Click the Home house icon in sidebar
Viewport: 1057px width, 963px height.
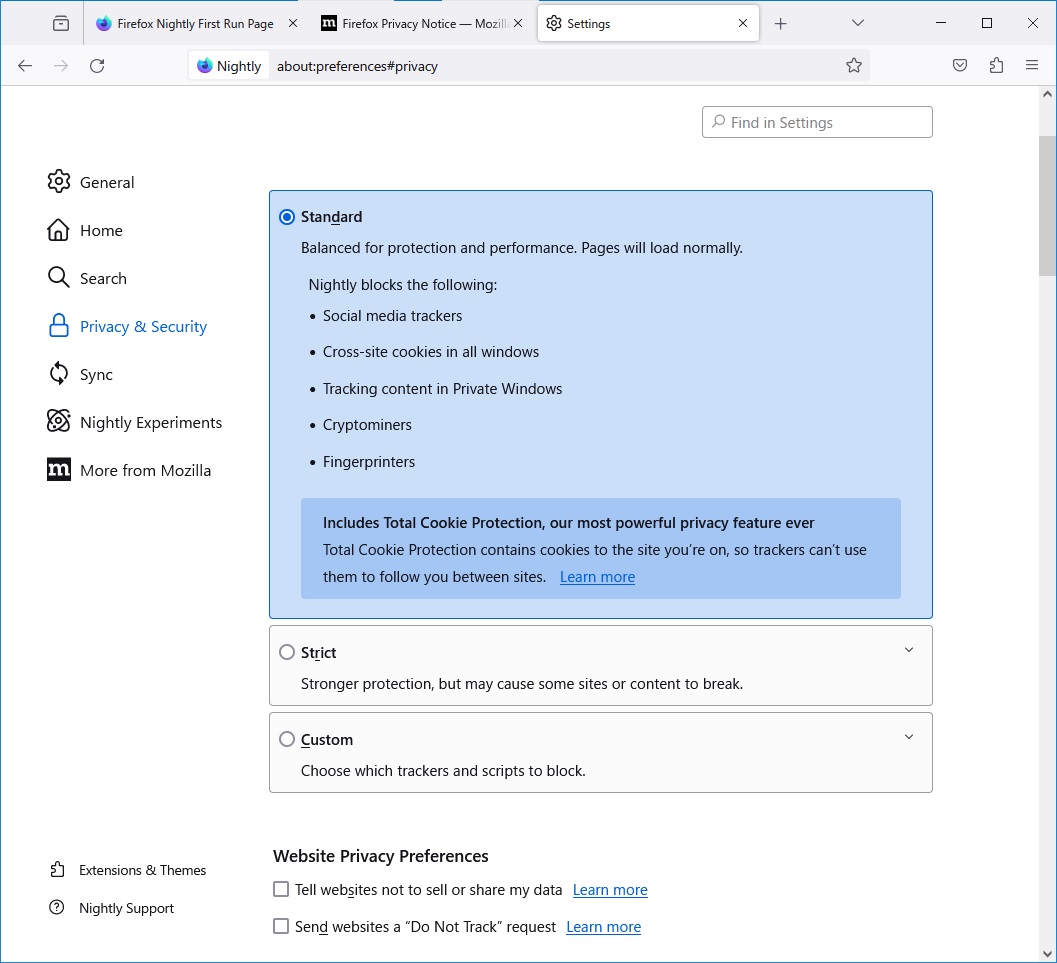point(59,230)
